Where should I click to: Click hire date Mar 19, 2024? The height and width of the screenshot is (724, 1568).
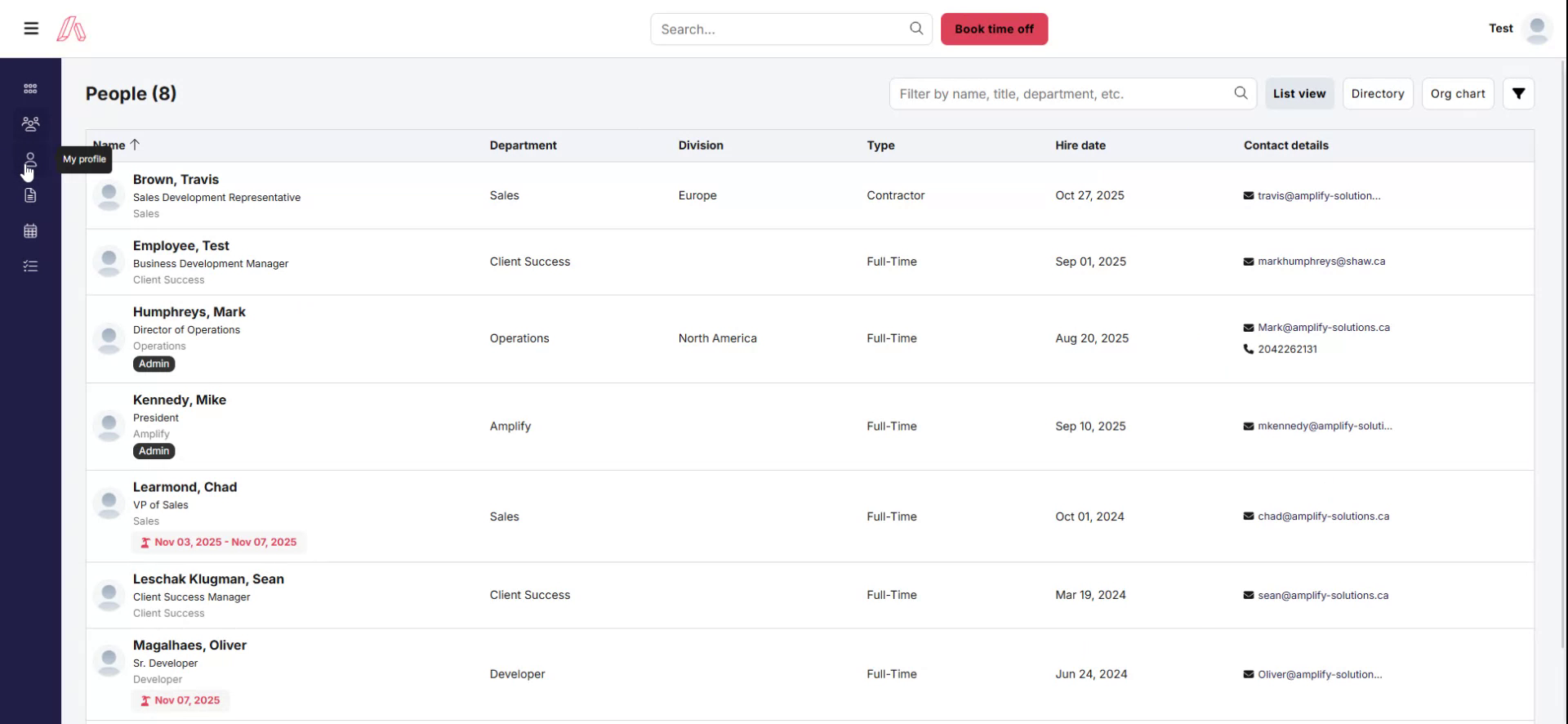tap(1090, 595)
